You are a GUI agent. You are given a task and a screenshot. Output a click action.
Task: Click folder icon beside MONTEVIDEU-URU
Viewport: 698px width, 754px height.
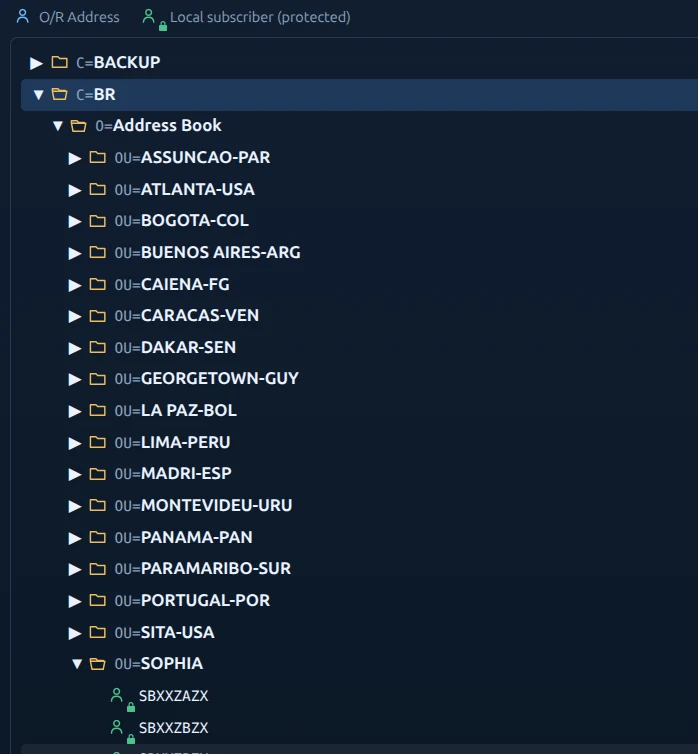(98, 505)
